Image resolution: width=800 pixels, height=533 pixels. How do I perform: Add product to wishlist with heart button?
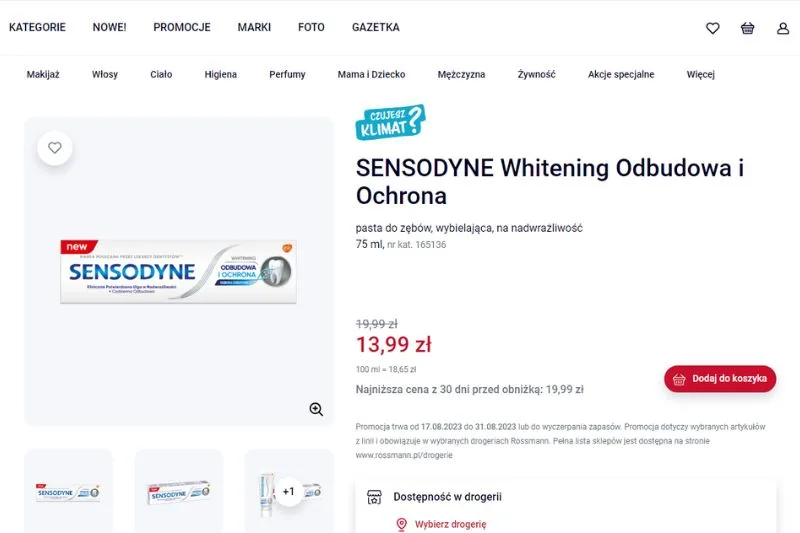coord(55,148)
